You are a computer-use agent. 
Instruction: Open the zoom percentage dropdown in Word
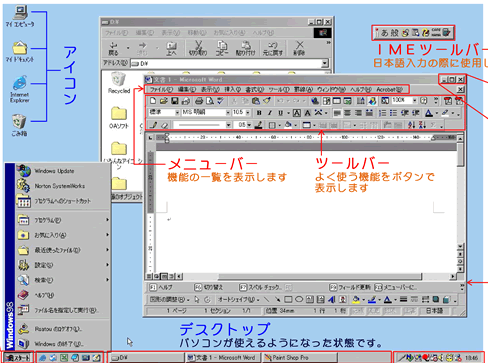(x=415, y=100)
